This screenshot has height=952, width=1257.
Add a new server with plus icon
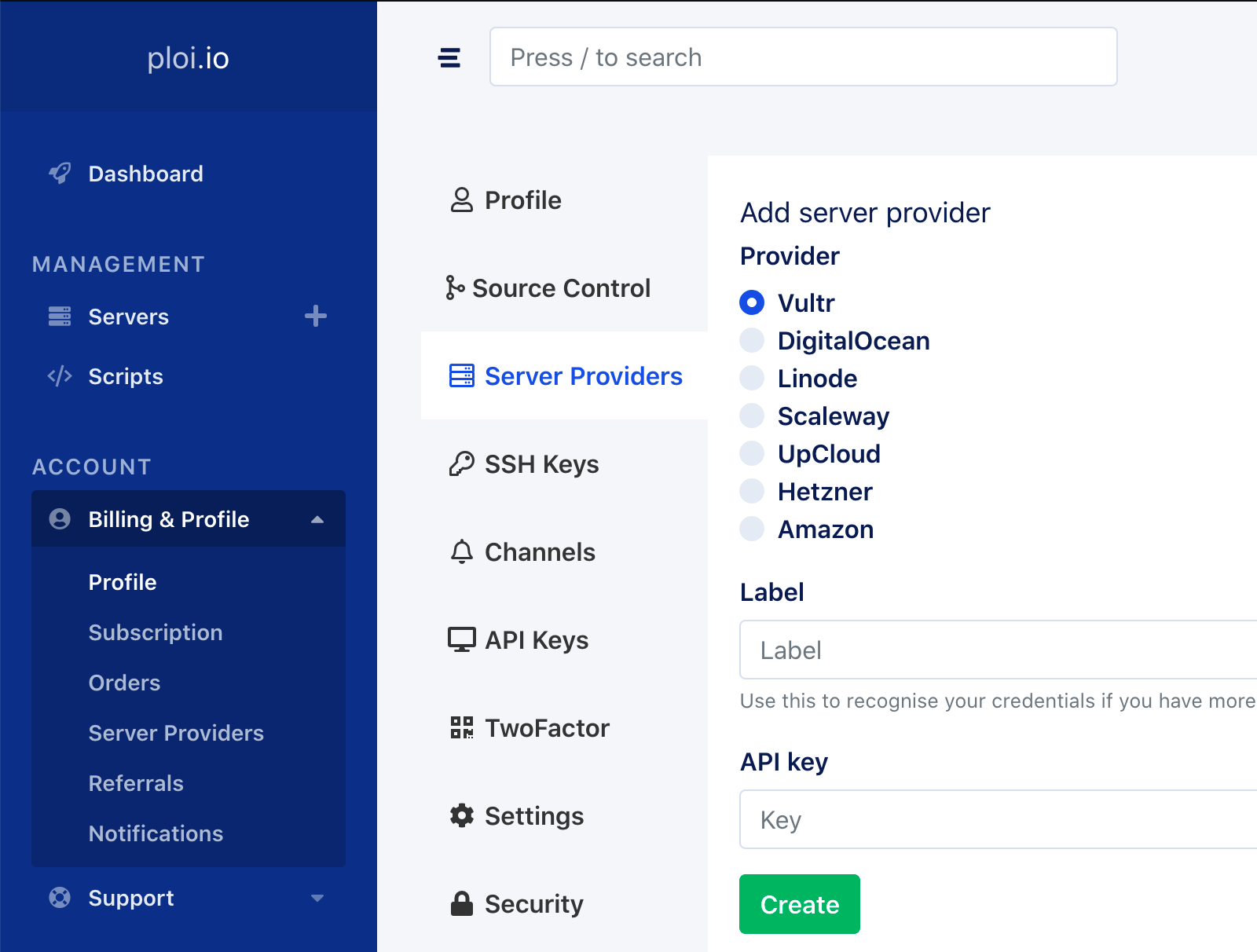[316, 317]
